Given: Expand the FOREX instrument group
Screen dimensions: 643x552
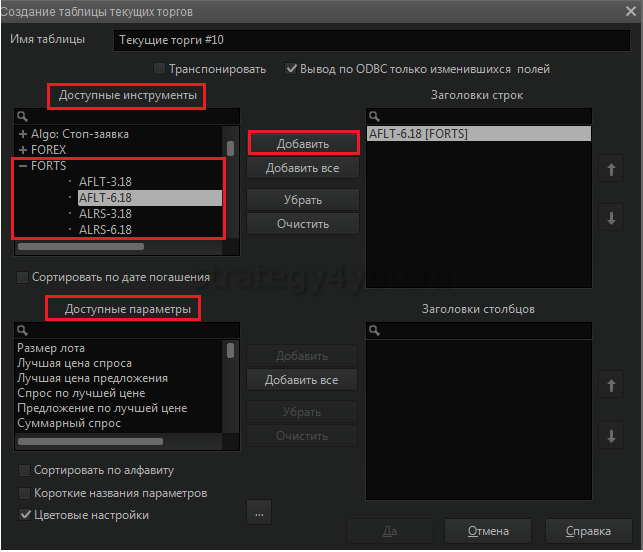Looking at the screenshot, I should click(x=23, y=149).
